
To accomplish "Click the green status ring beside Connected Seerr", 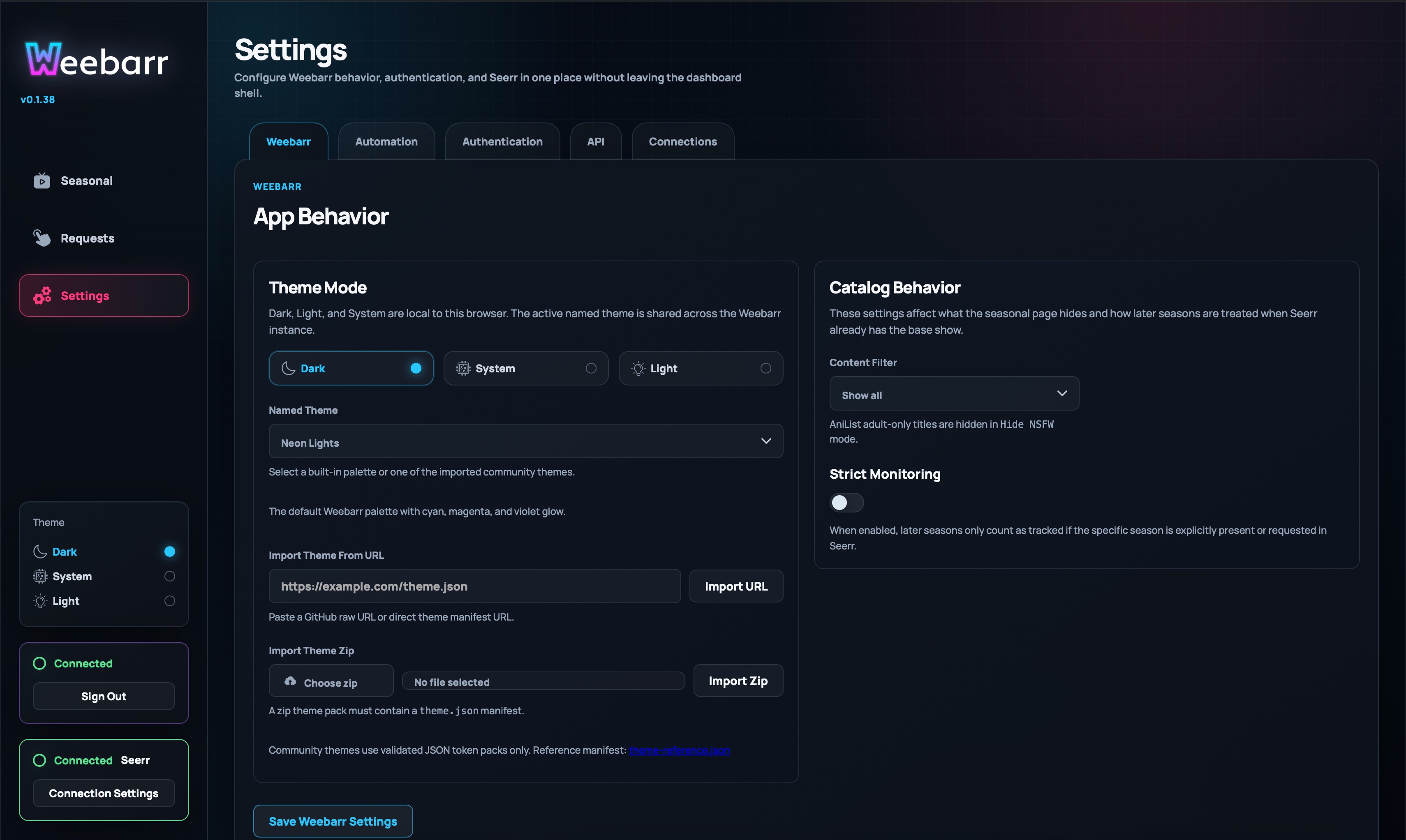I will [39, 760].
